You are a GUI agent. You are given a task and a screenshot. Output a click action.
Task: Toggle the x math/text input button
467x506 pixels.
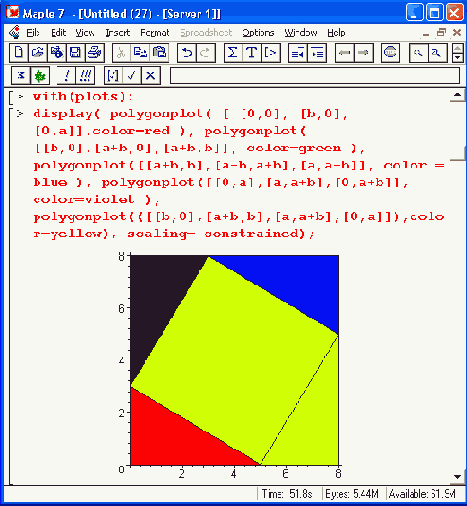[x=21, y=76]
